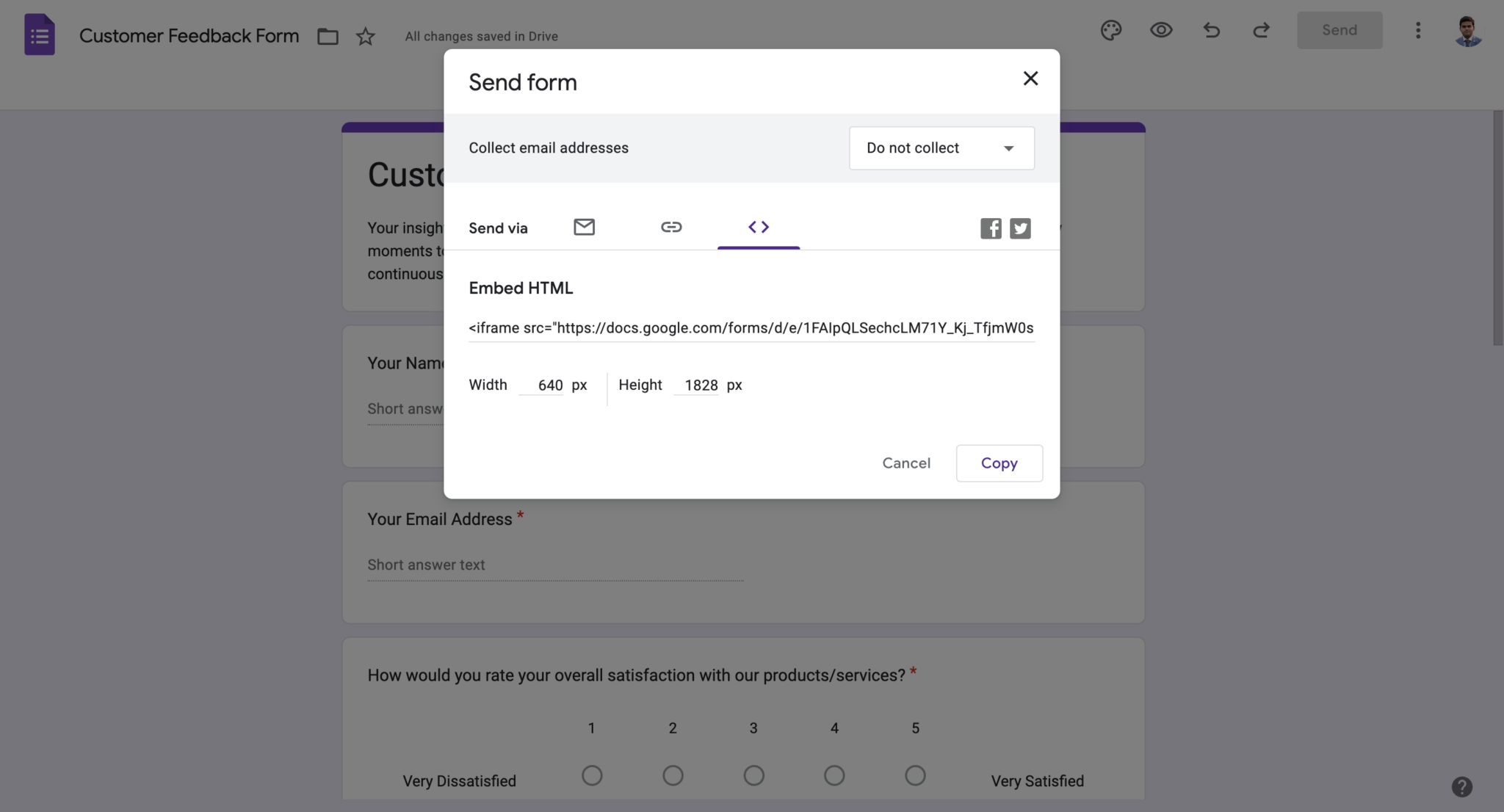Open the more options menu
The width and height of the screenshot is (1504, 812).
[x=1417, y=30]
